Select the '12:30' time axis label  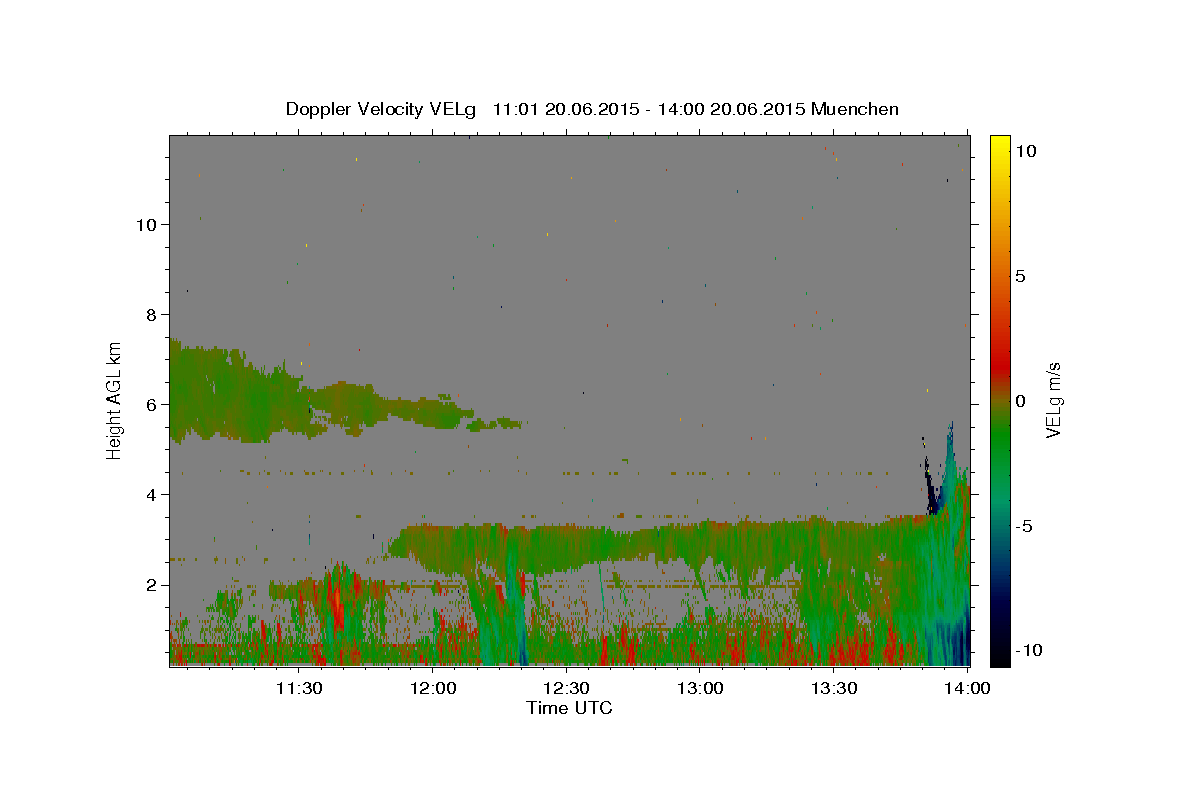(567, 688)
